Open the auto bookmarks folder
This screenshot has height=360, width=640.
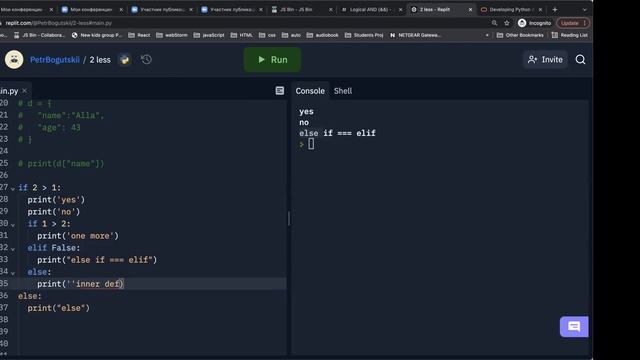click(291, 35)
